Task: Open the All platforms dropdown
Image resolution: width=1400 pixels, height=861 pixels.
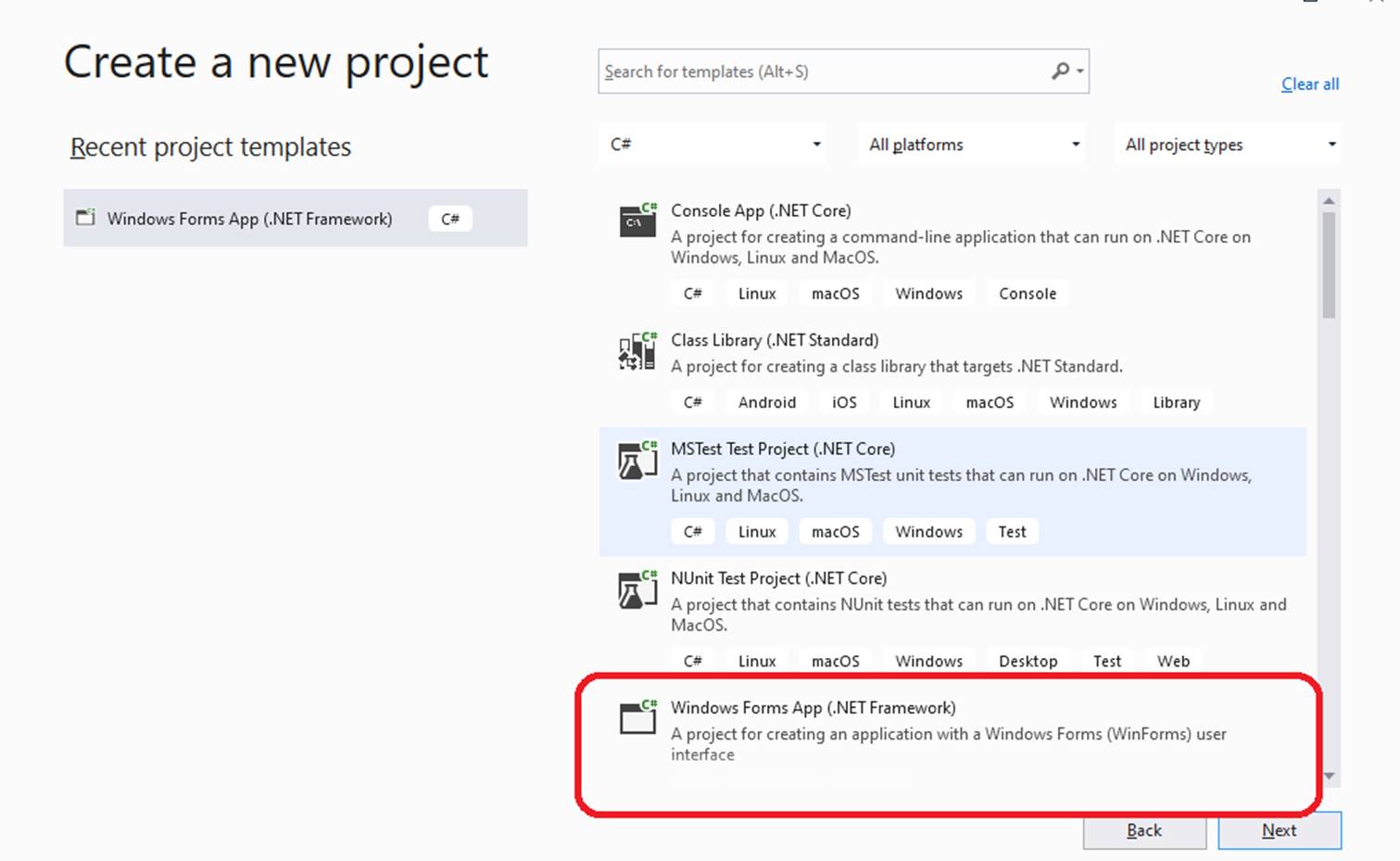Action: [x=970, y=144]
